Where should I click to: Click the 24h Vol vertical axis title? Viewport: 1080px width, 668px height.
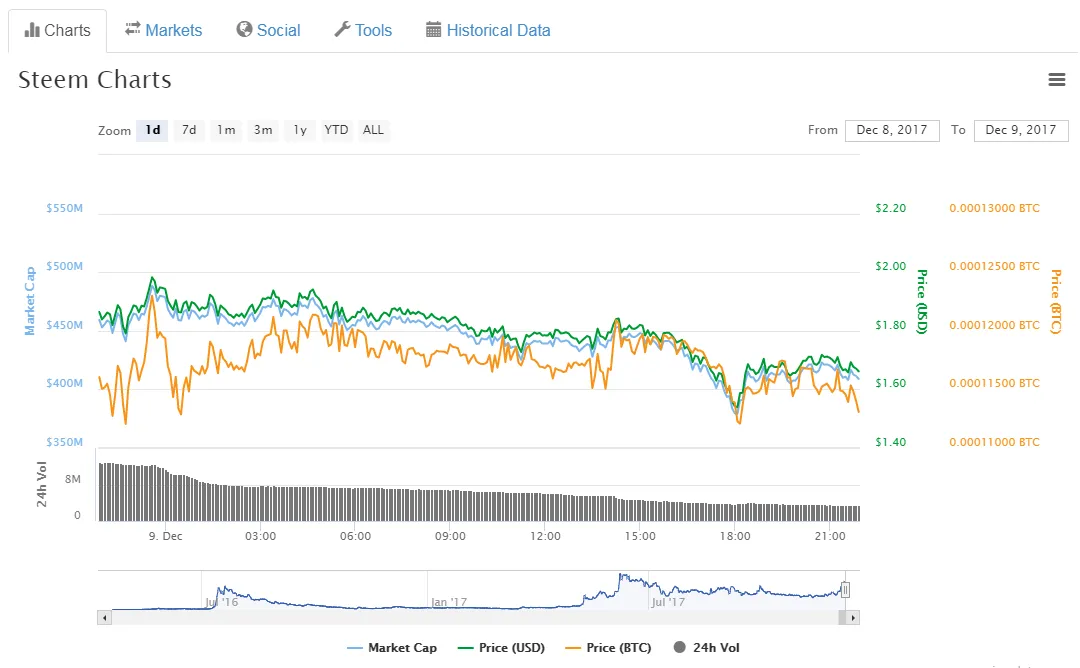coord(42,484)
